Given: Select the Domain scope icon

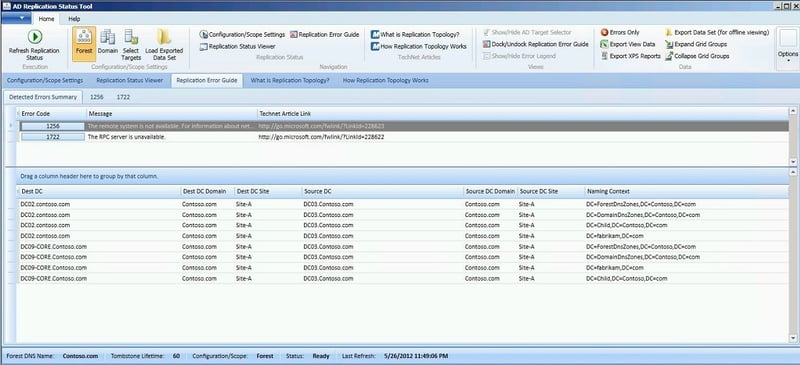Looking at the screenshot, I should tap(108, 37).
